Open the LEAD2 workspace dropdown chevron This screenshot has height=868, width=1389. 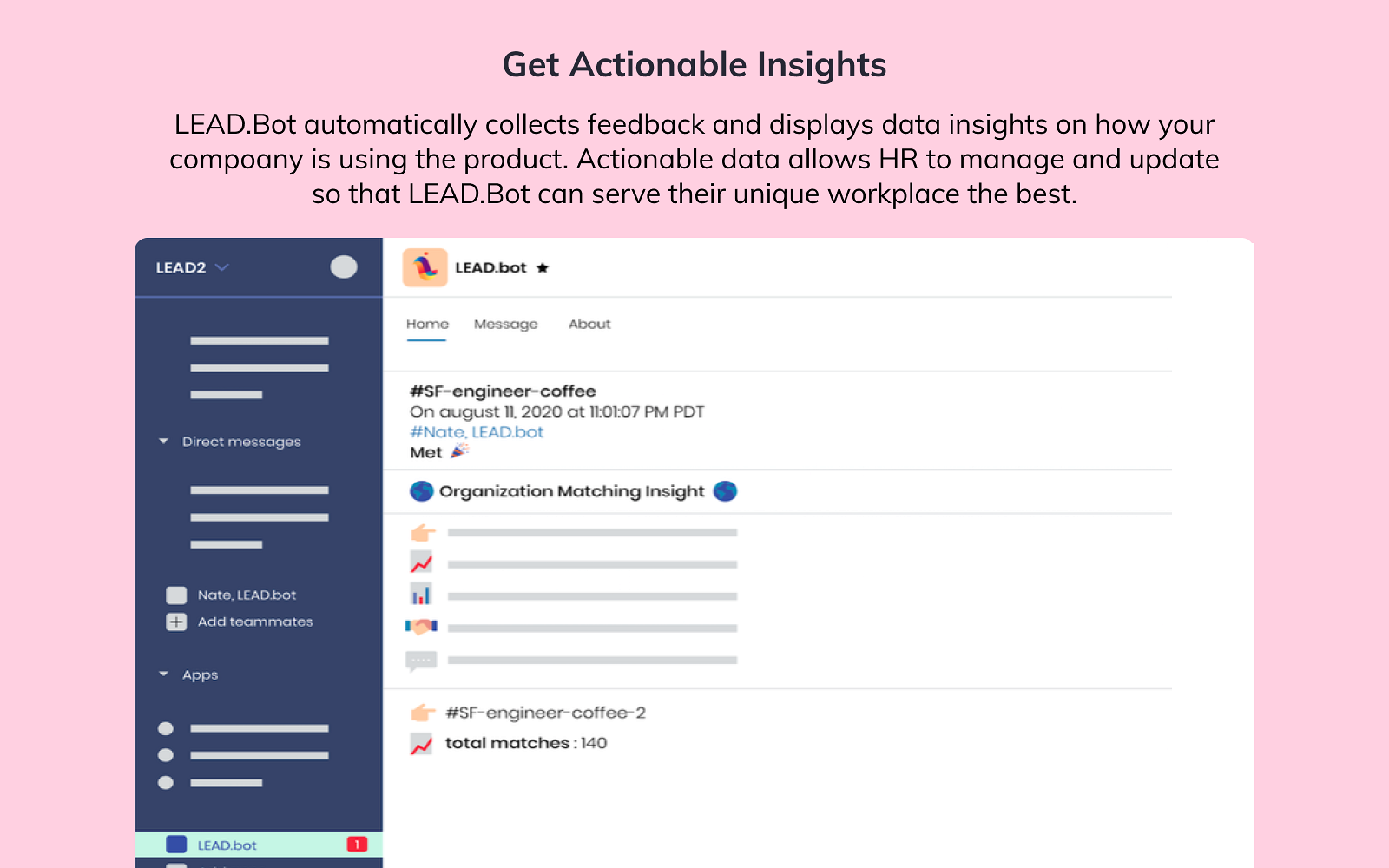(222, 267)
